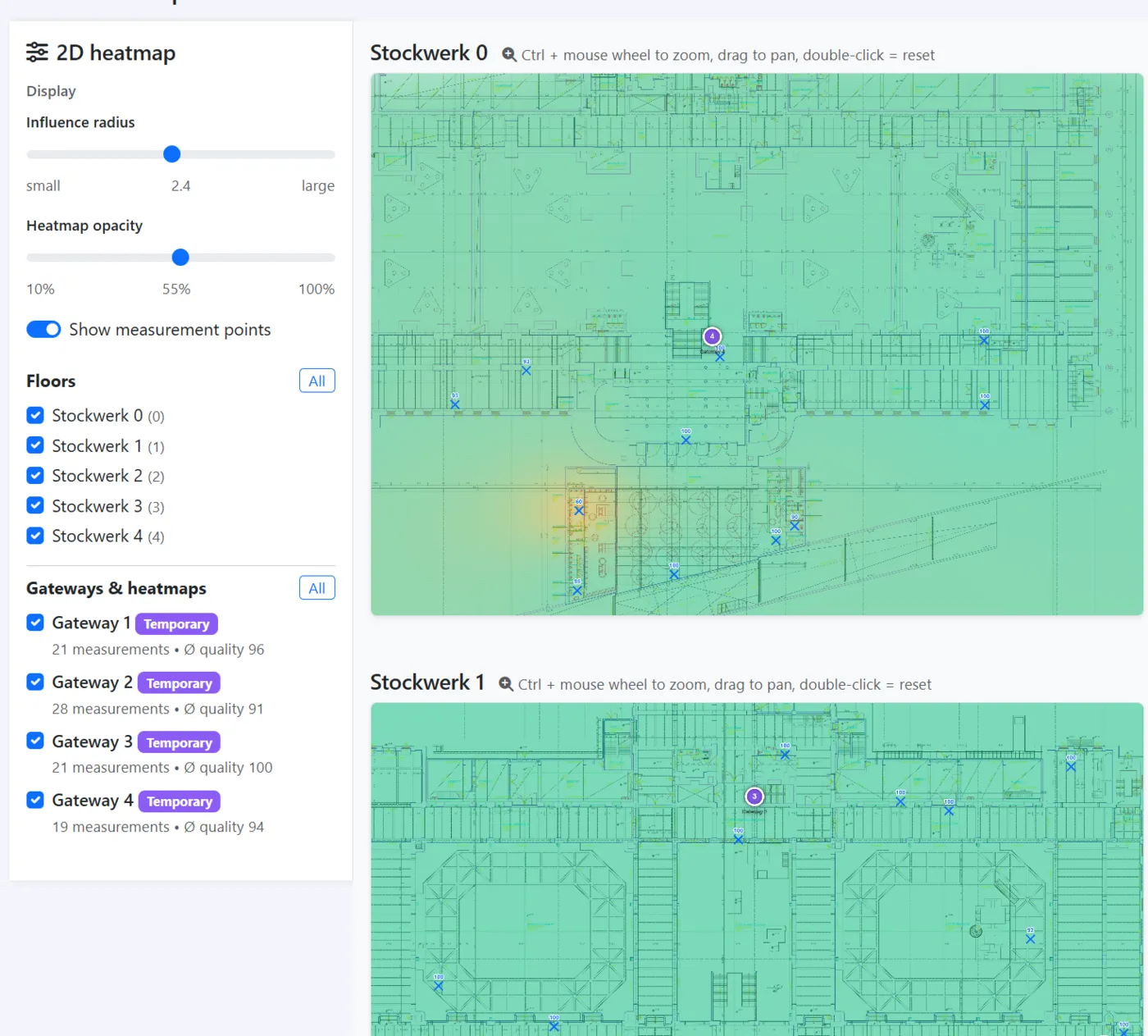Disable the Gateway 2 checkbox
Viewport: 1148px width, 1036px height.
pyautogui.click(x=35, y=682)
